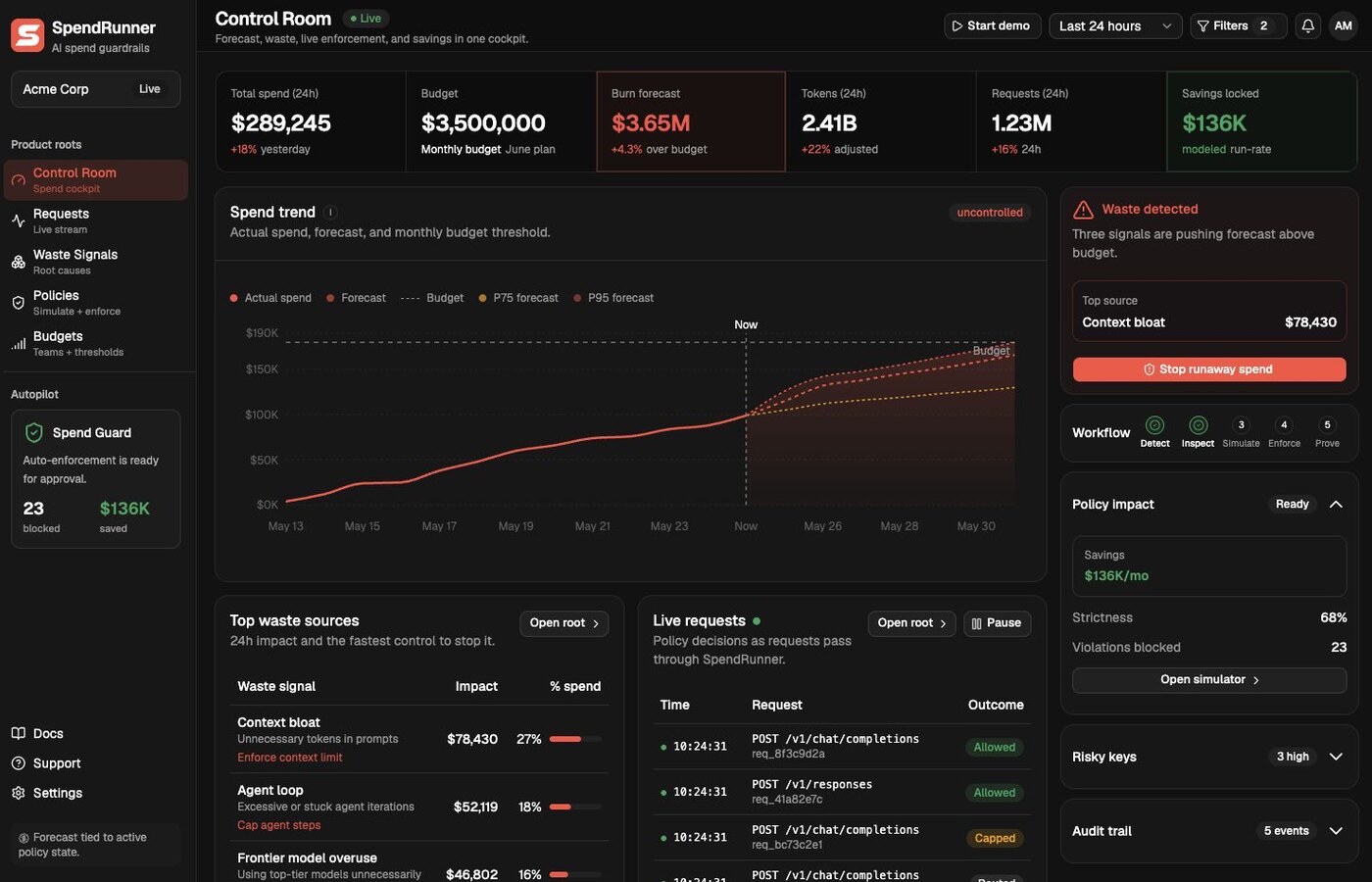
Task: Select the Detect workflow step icon
Action: tap(1154, 425)
